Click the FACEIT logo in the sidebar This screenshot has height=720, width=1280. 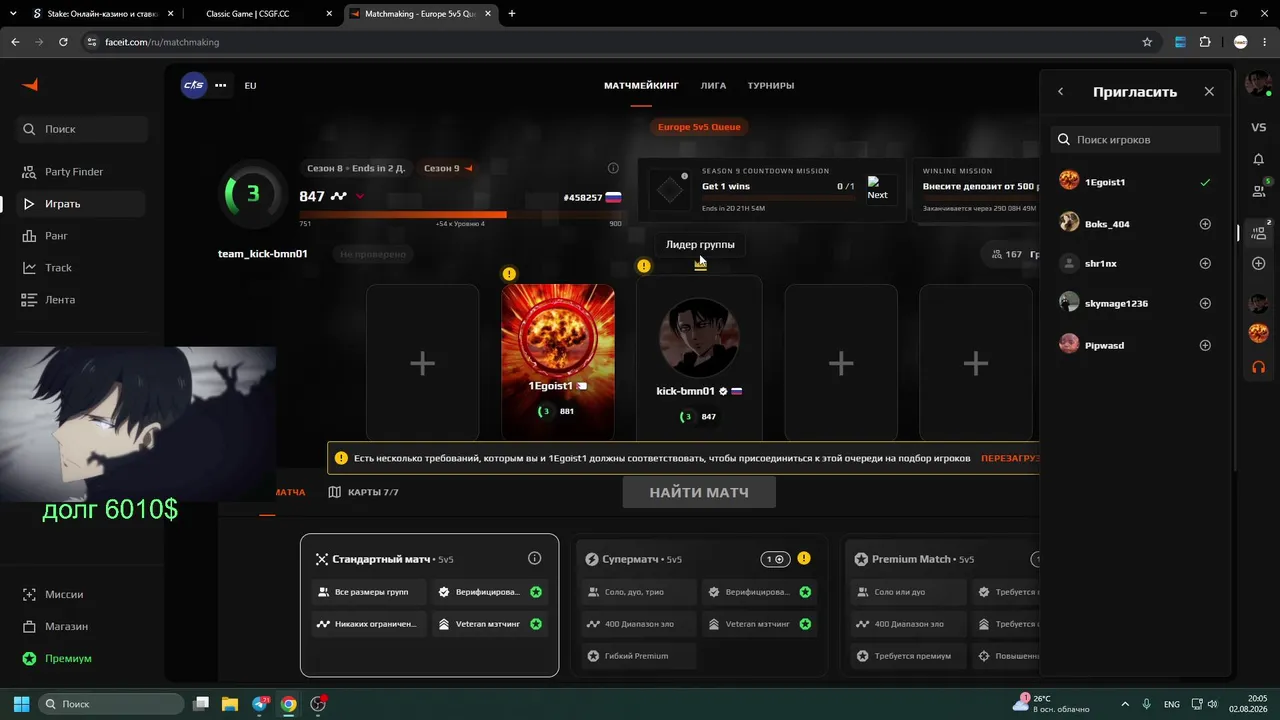[30, 85]
